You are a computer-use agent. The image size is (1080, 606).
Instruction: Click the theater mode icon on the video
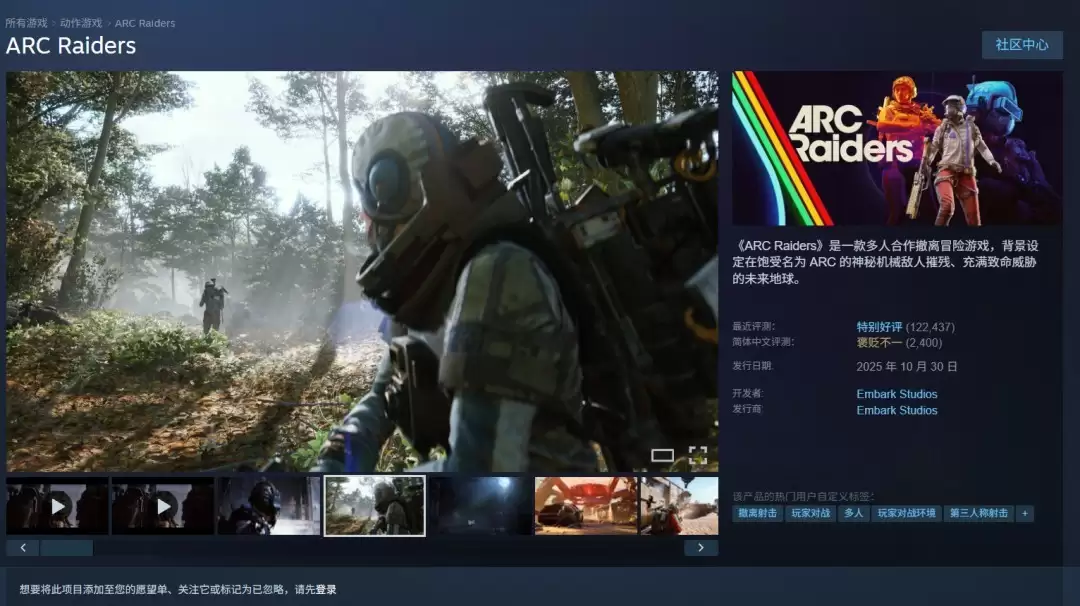coord(664,455)
